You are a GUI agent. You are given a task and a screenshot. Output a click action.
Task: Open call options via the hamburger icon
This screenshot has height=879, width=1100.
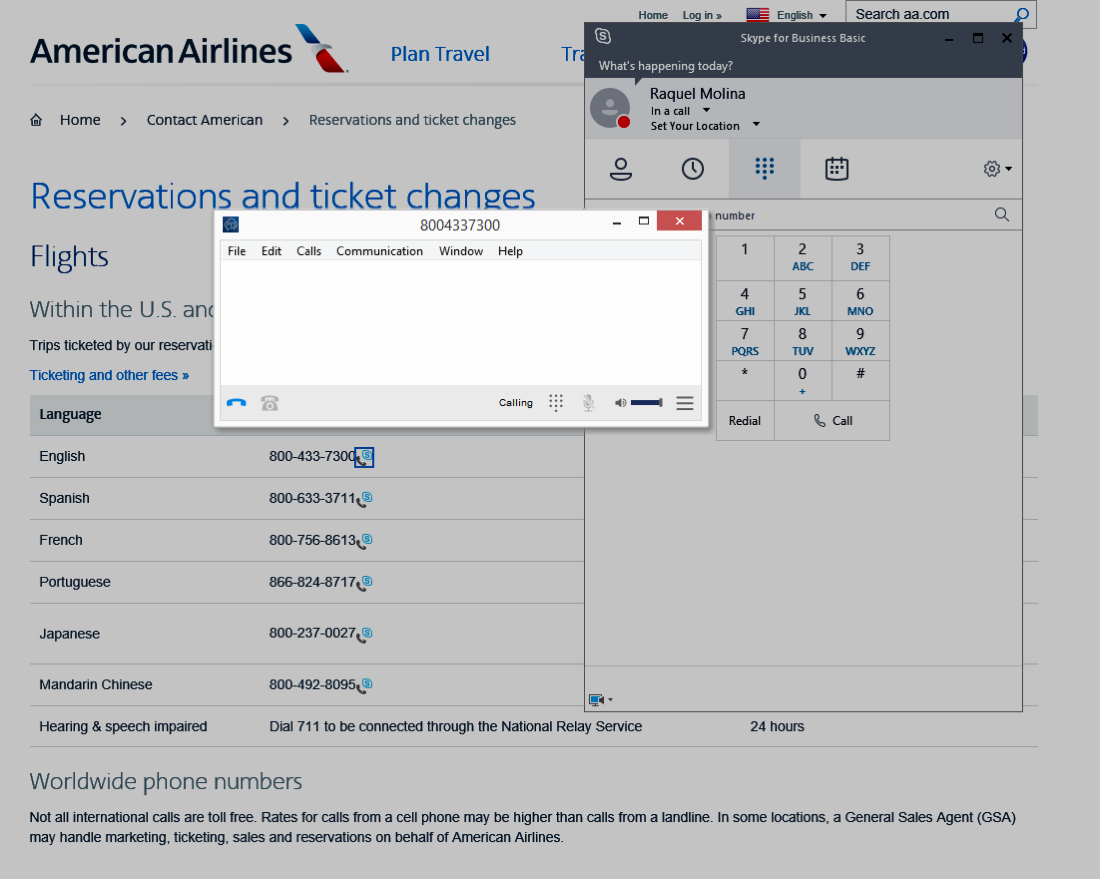[x=685, y=402]
